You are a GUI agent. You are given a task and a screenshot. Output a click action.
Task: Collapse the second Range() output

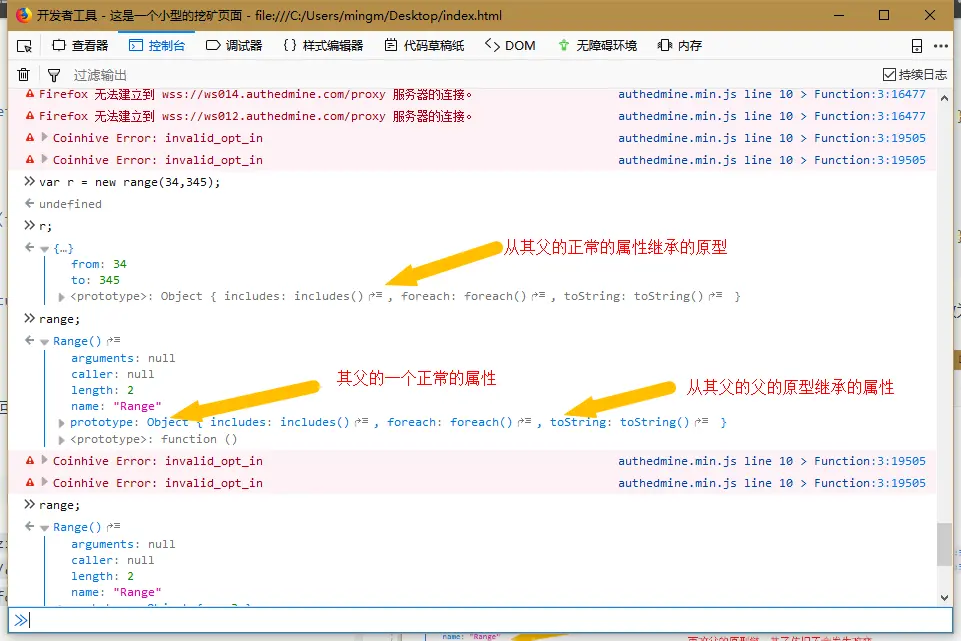[x=44, y=528]
